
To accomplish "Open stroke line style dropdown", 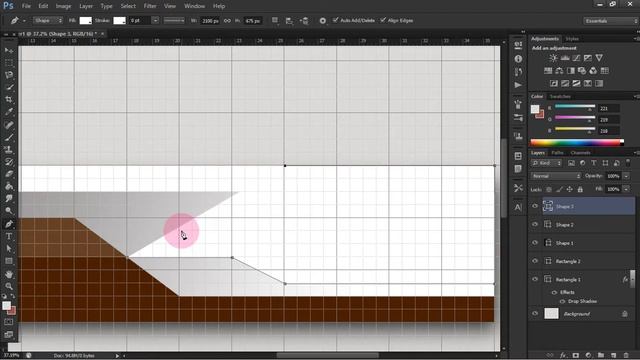I will 174,20.
